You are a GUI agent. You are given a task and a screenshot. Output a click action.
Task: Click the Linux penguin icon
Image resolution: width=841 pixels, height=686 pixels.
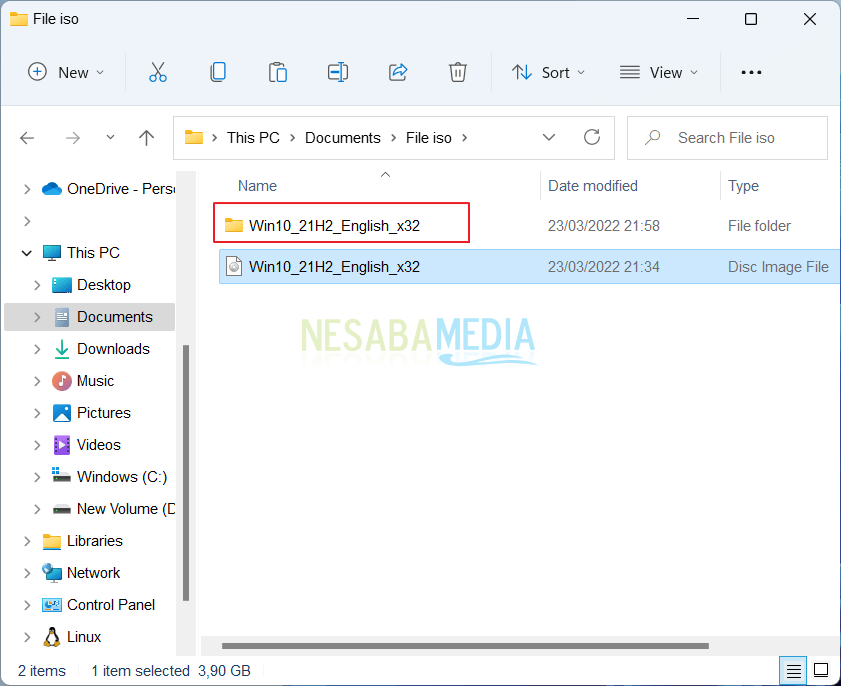51,637
